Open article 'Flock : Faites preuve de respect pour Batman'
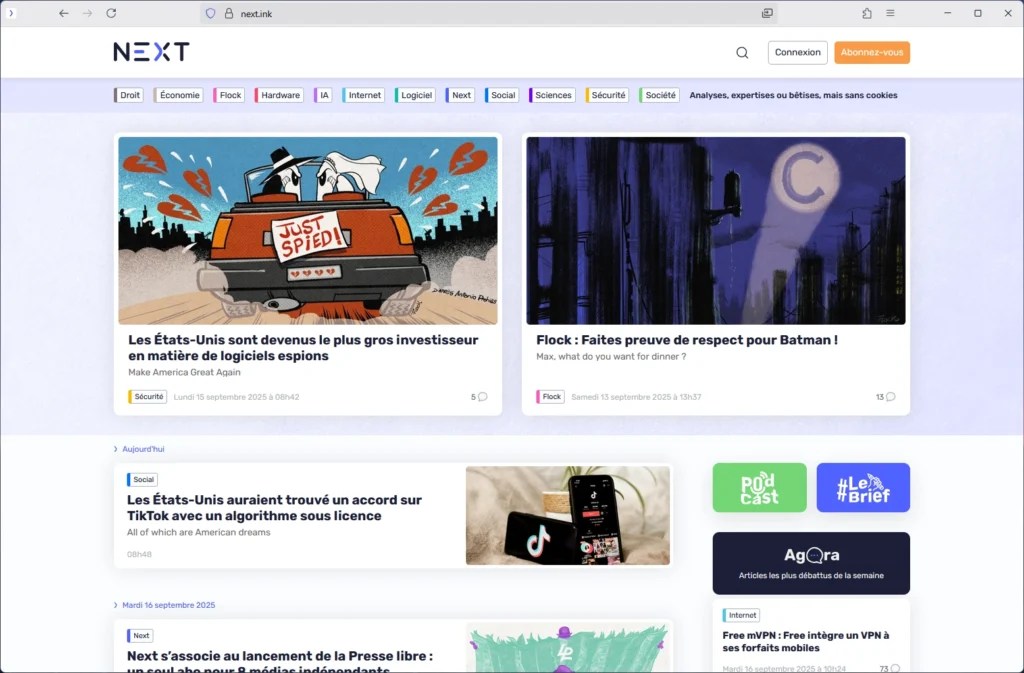 pyautogui.click(x=687, y=340)
